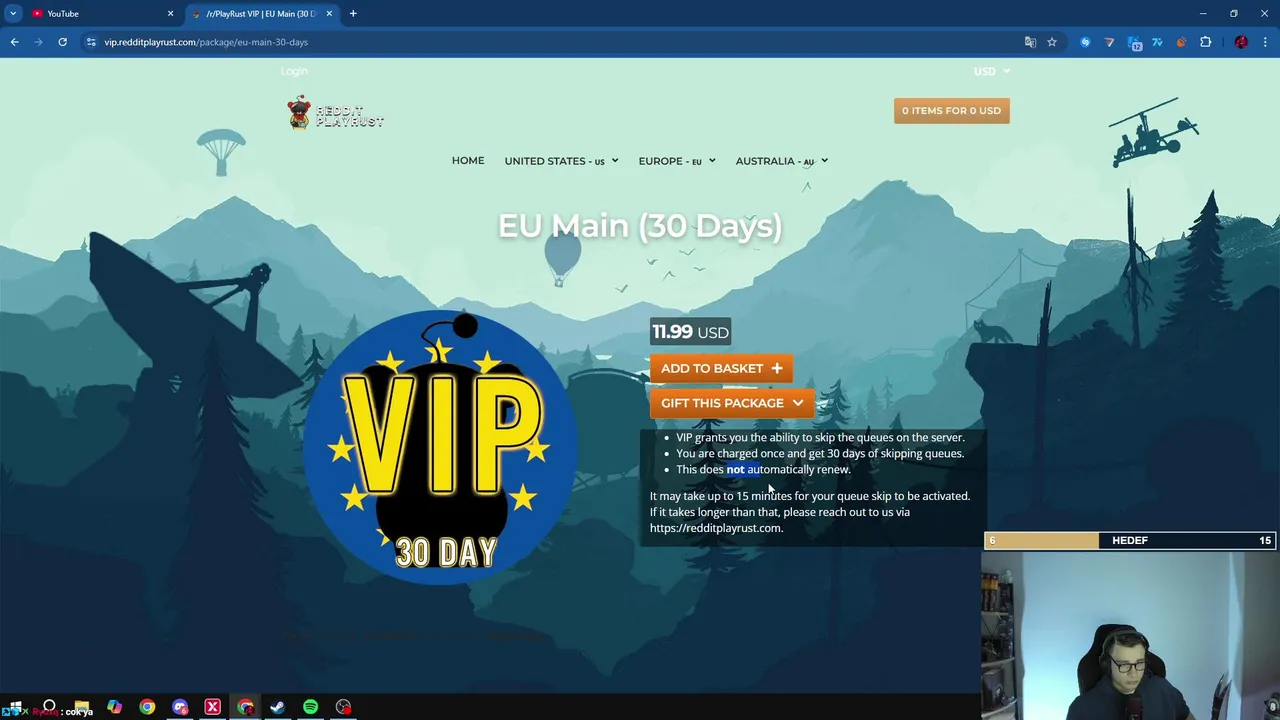1280x720 pixels.
Task: Click the HEDEF goal progress bar
Action: click(x=1130, y=540)
